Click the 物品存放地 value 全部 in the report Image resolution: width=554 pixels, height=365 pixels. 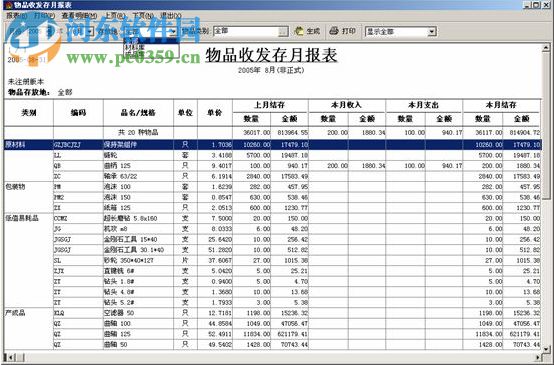tap(65, 93)
